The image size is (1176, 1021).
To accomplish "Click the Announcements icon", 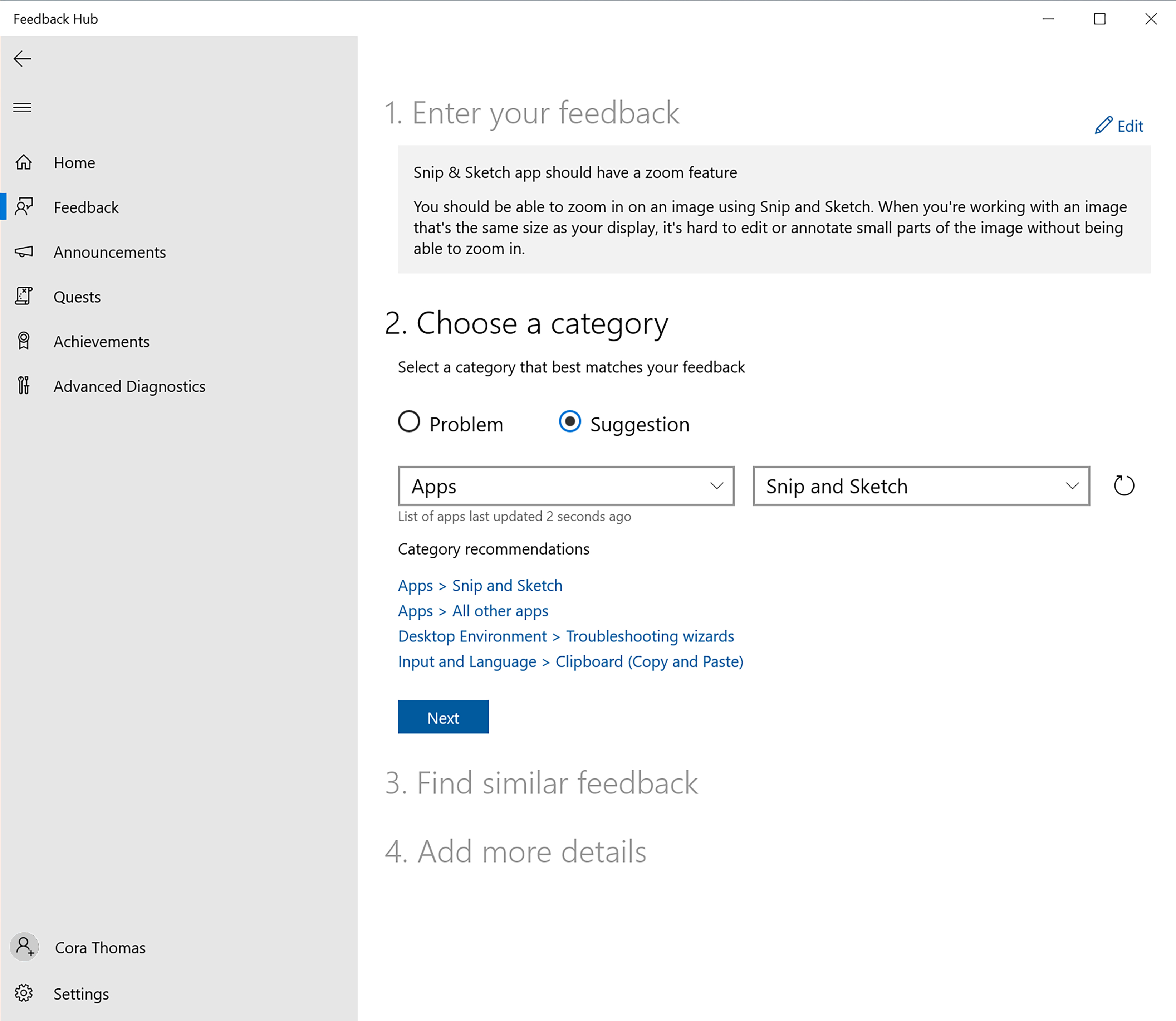I will (25, 252).
